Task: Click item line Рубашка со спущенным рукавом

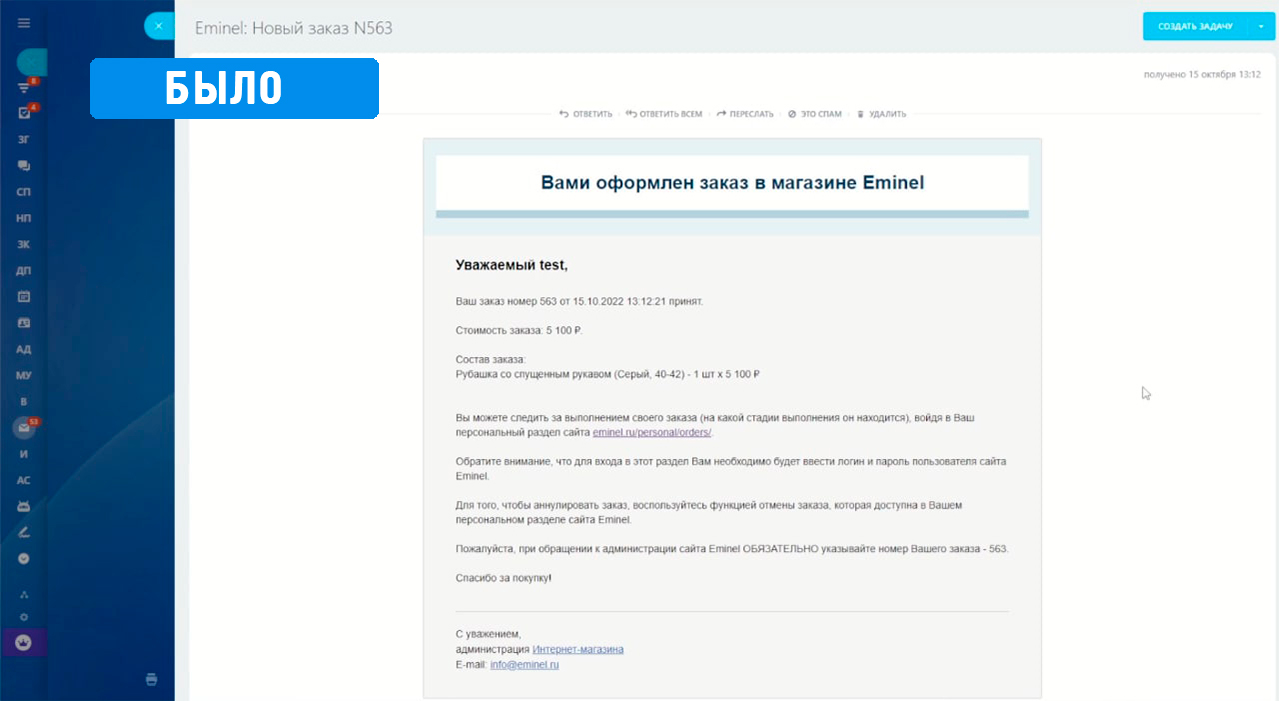Action: tap(608, 373)
